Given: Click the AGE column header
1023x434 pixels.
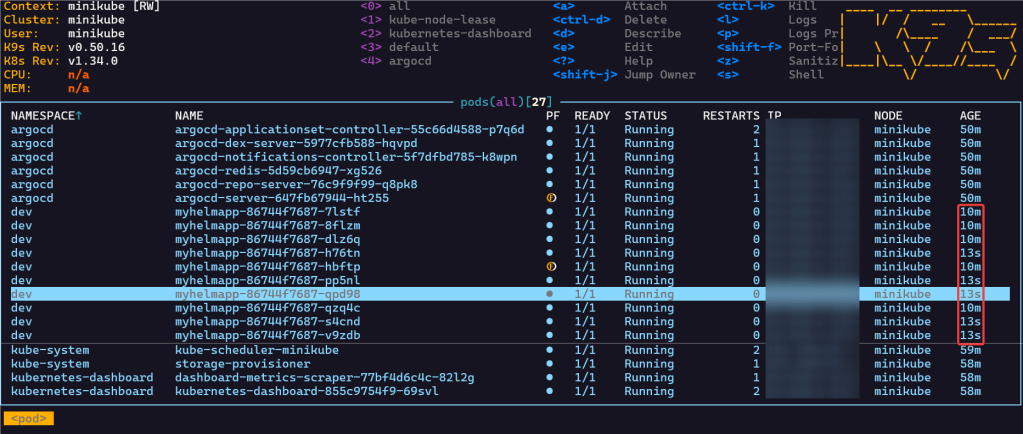Looking at the screenshot, I should pyautogui.click(x=970, y=117).
